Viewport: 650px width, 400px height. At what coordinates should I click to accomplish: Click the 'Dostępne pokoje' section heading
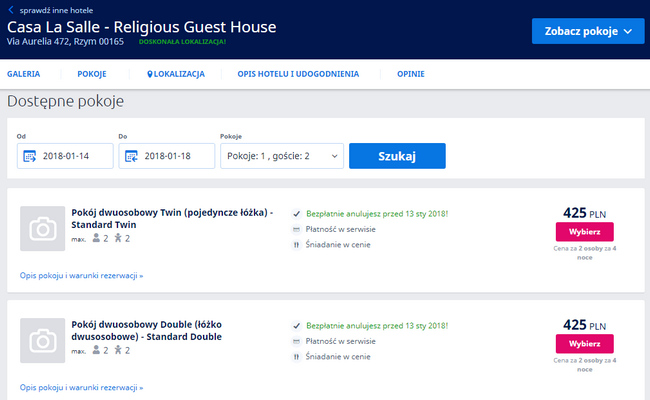point(65,102)
